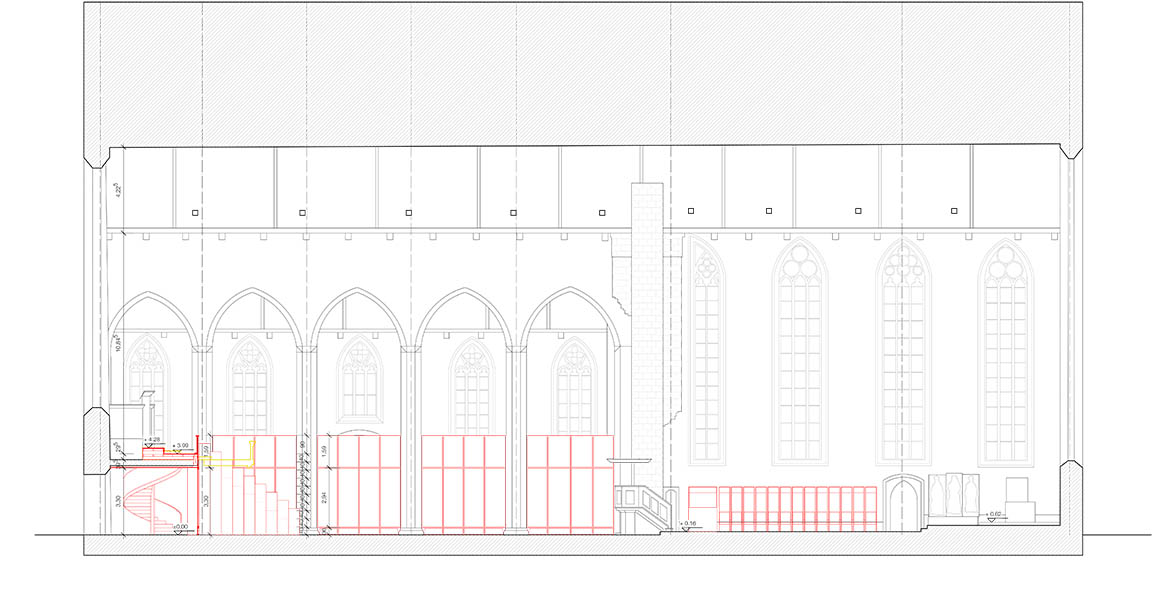
Task: Click the +3.99 elevation label
Action: coord(181,444)
